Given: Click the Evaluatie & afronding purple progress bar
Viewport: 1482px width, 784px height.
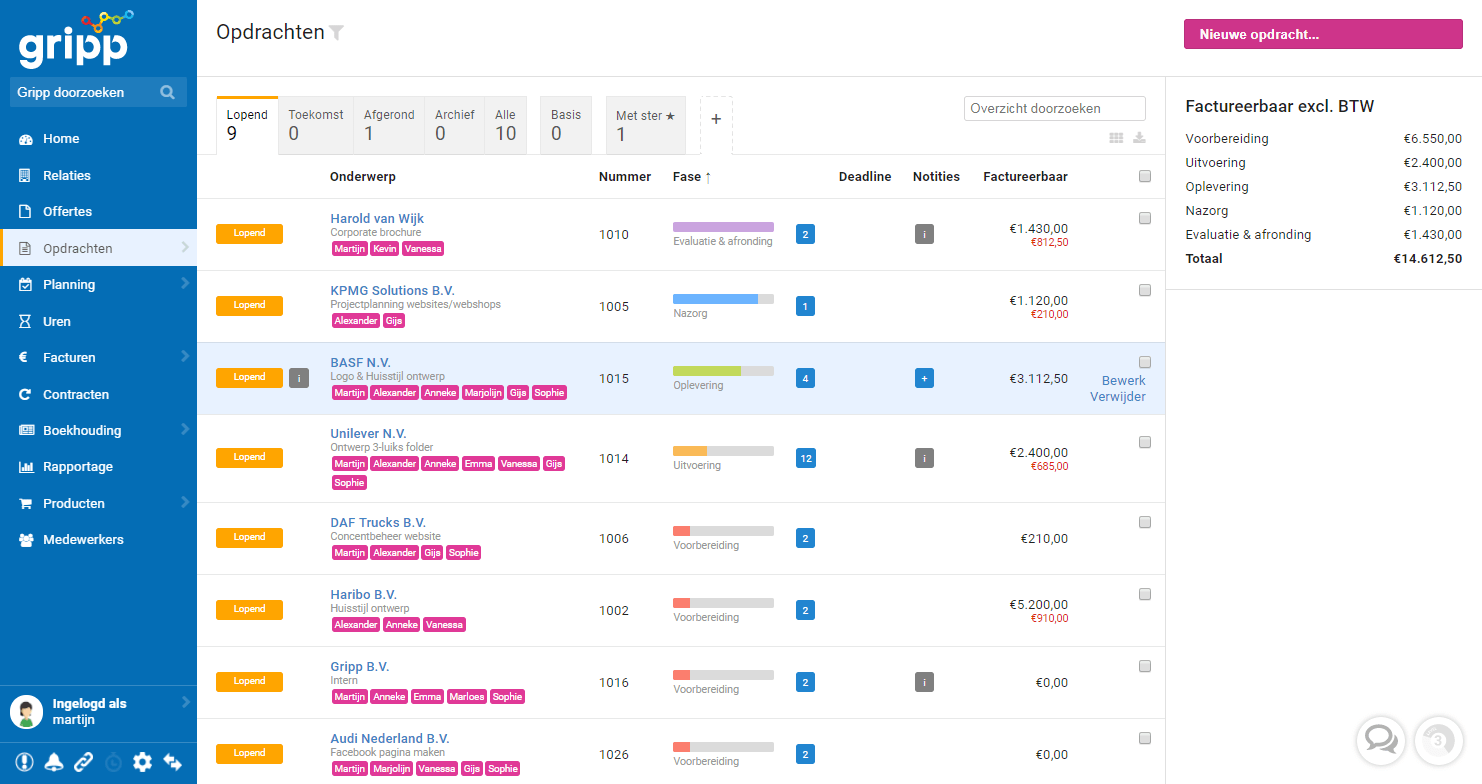Looking at the screenshot, I should coord(723,227).
